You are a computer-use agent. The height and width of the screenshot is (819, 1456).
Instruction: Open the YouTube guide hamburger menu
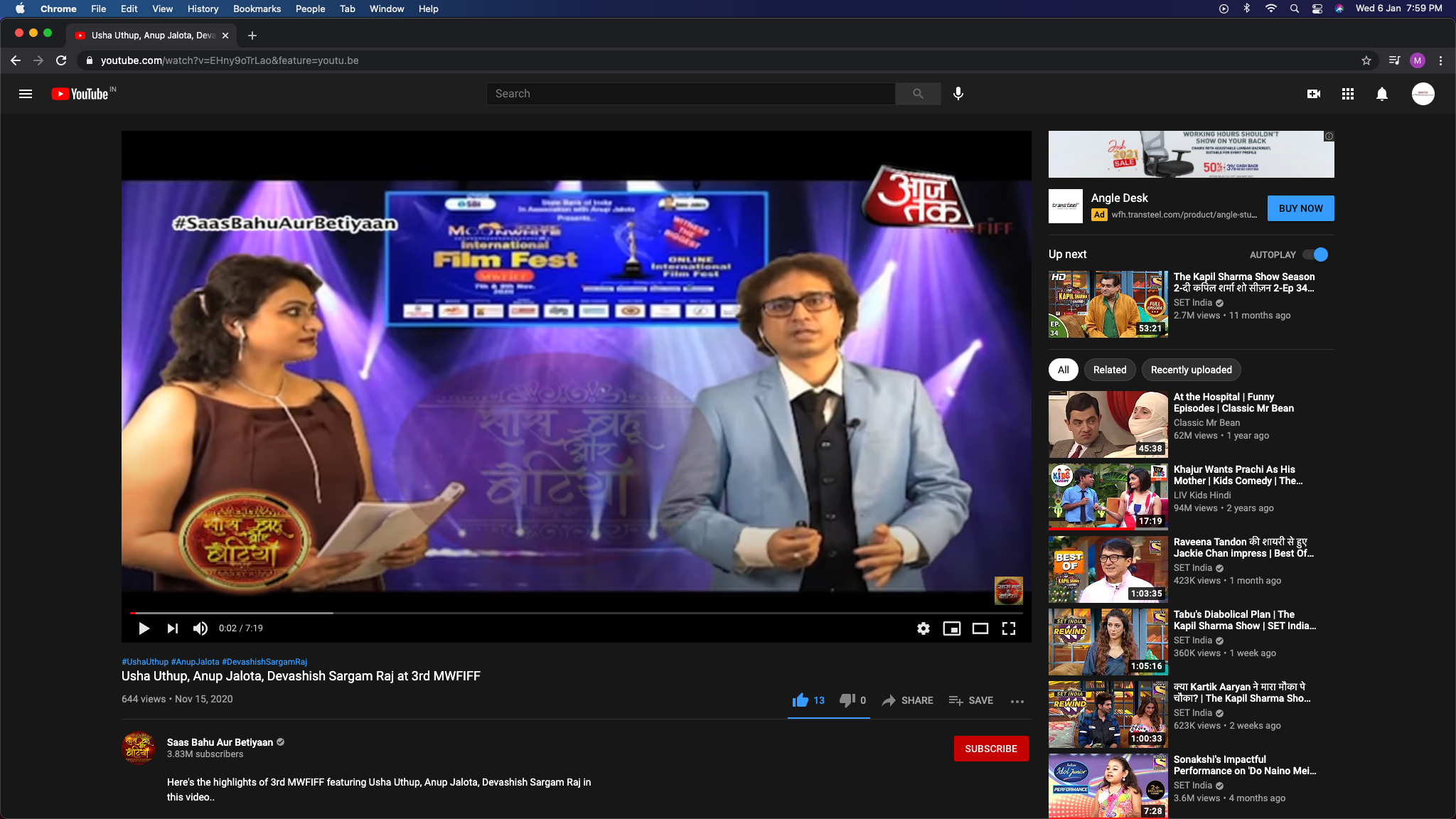pos(26,94)
